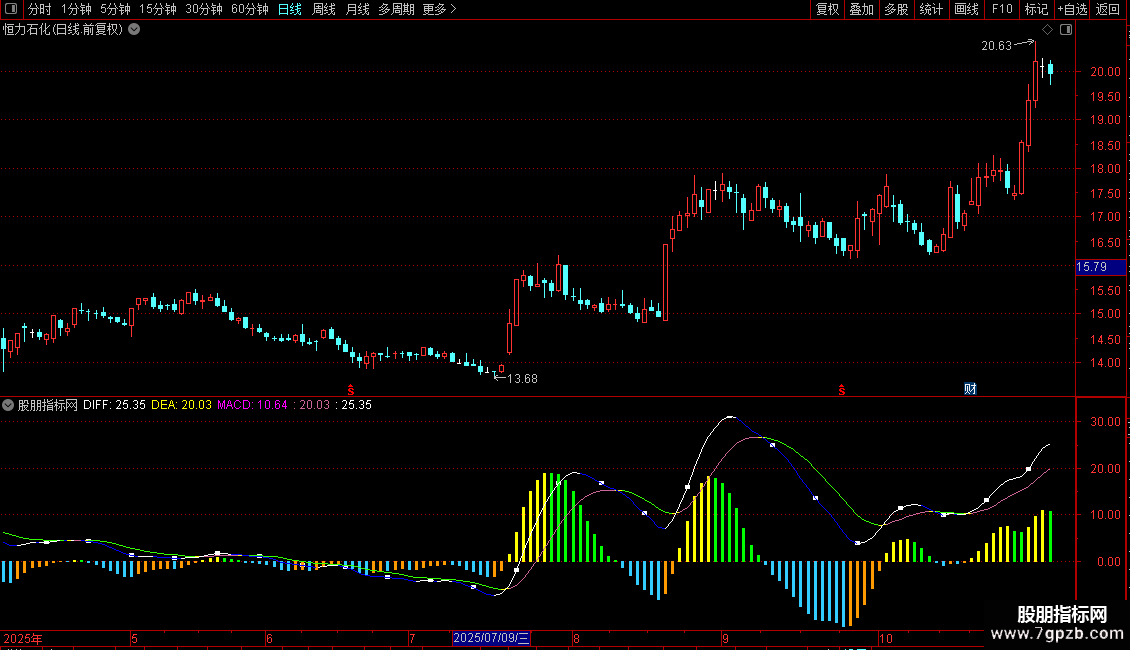1130x650 pixels.
Task: Click the 返回 back button
Action: [x=1108, y=9]
